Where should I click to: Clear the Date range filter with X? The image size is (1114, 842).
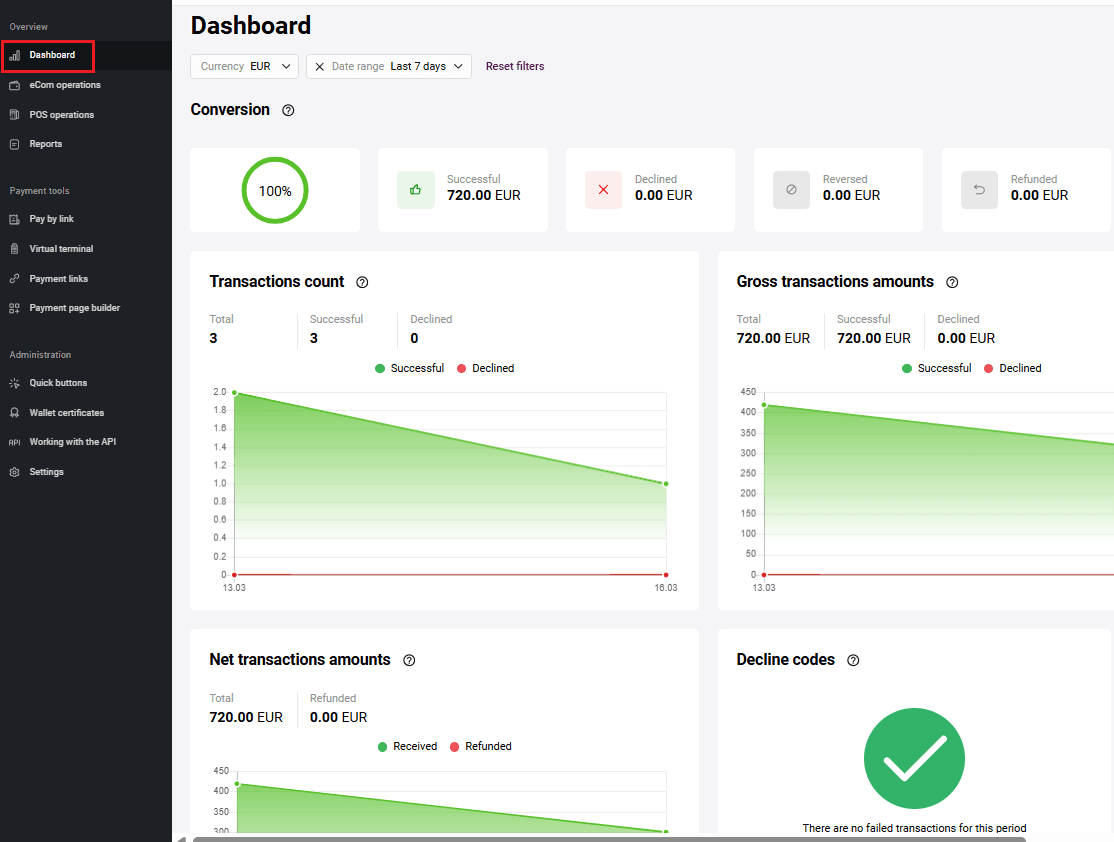coord(320,66)
